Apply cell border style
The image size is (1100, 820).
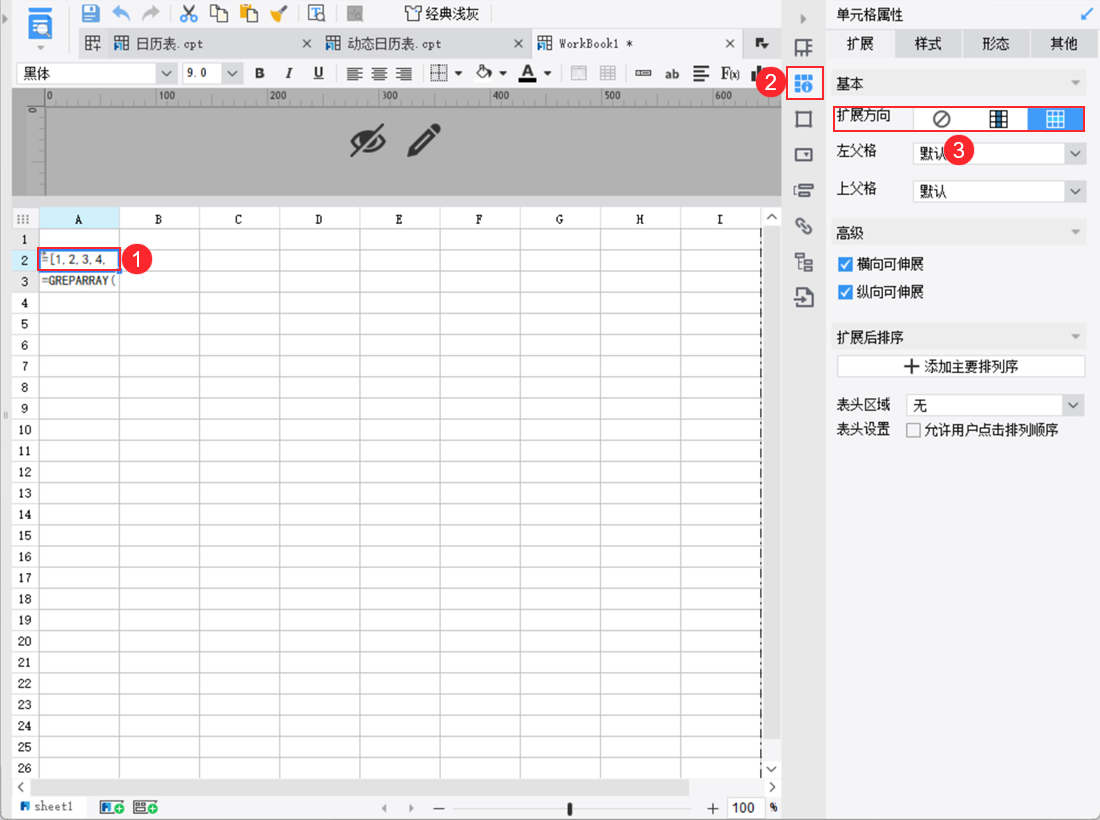coord(438,73)
